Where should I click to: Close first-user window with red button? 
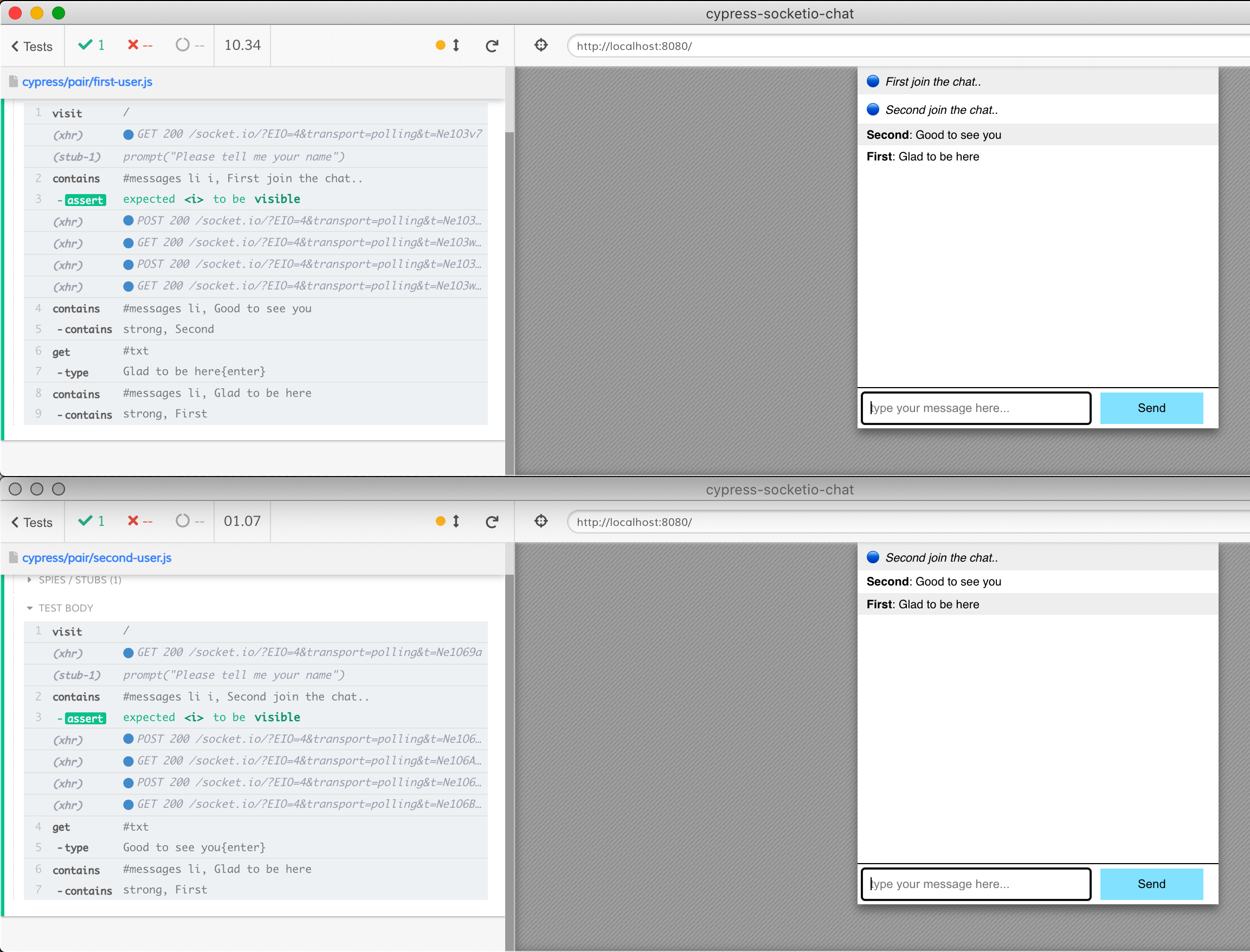click(15, 13)
